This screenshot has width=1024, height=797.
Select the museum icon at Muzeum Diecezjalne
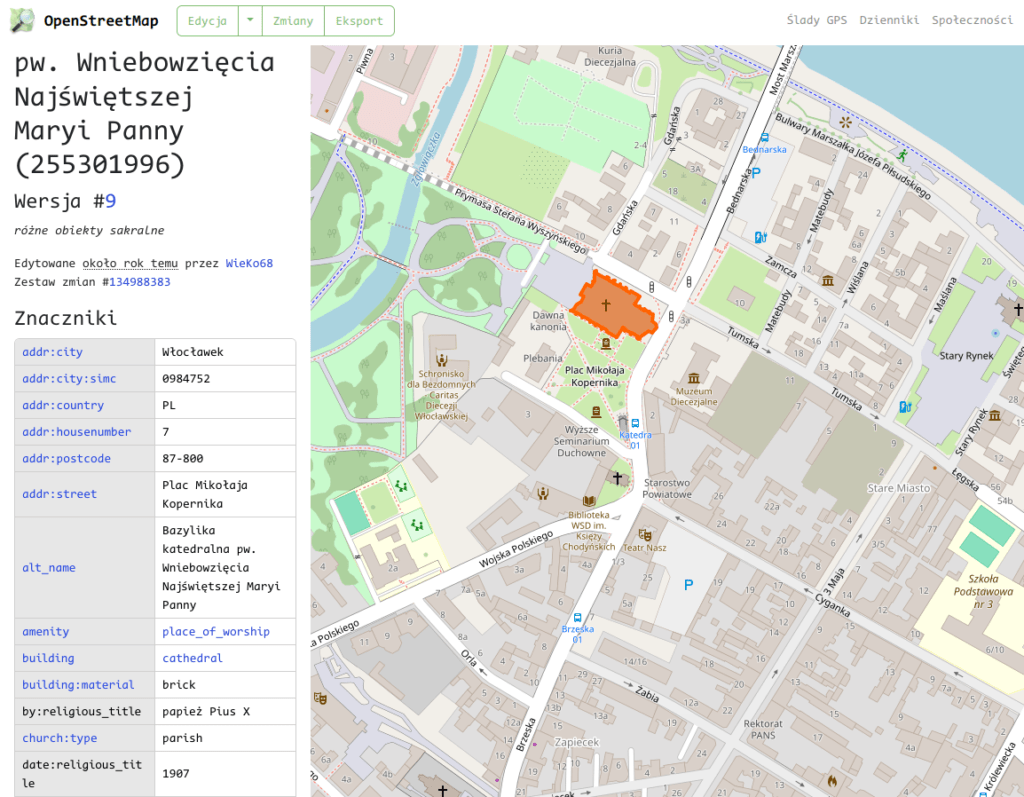coord(693,378)
